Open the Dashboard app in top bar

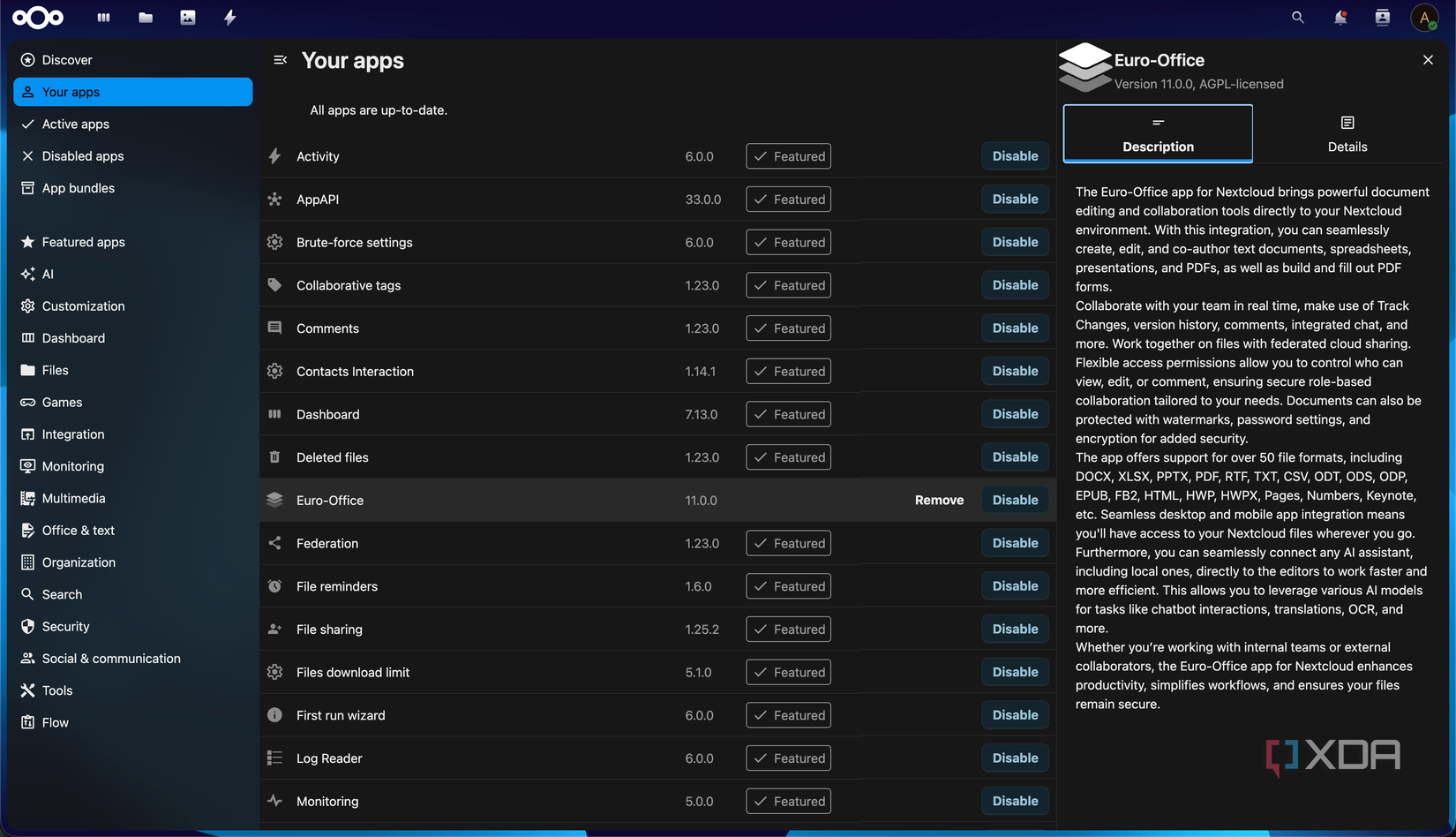click(x=103, y=18)
